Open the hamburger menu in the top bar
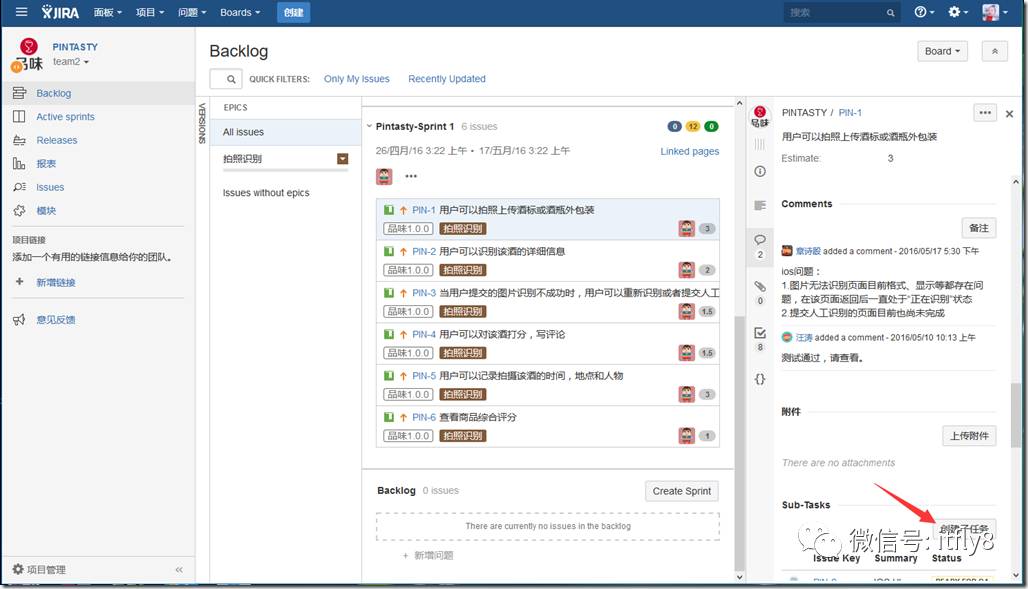 tap(21, 12)
